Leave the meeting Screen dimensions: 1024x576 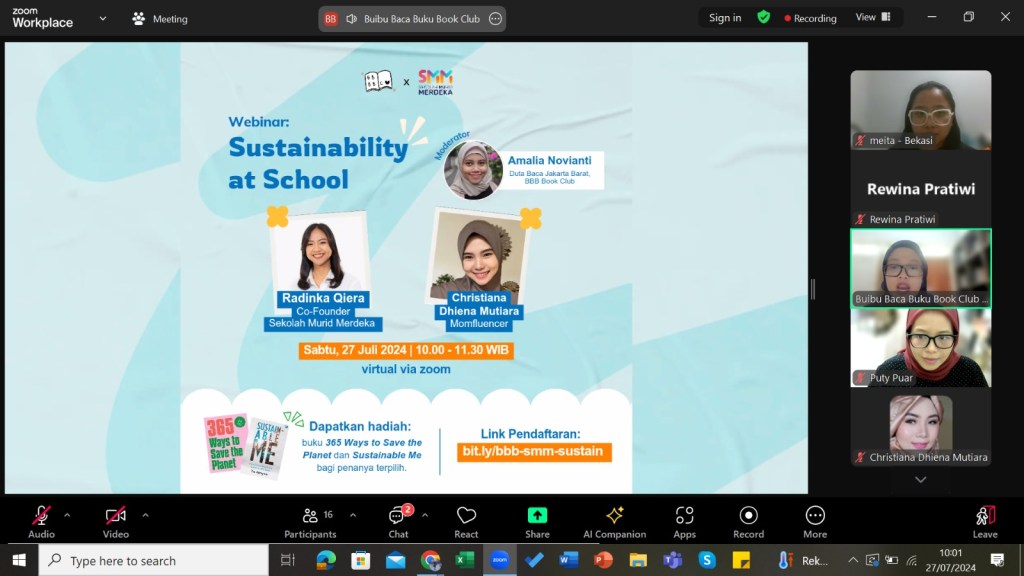click(985, 521)
